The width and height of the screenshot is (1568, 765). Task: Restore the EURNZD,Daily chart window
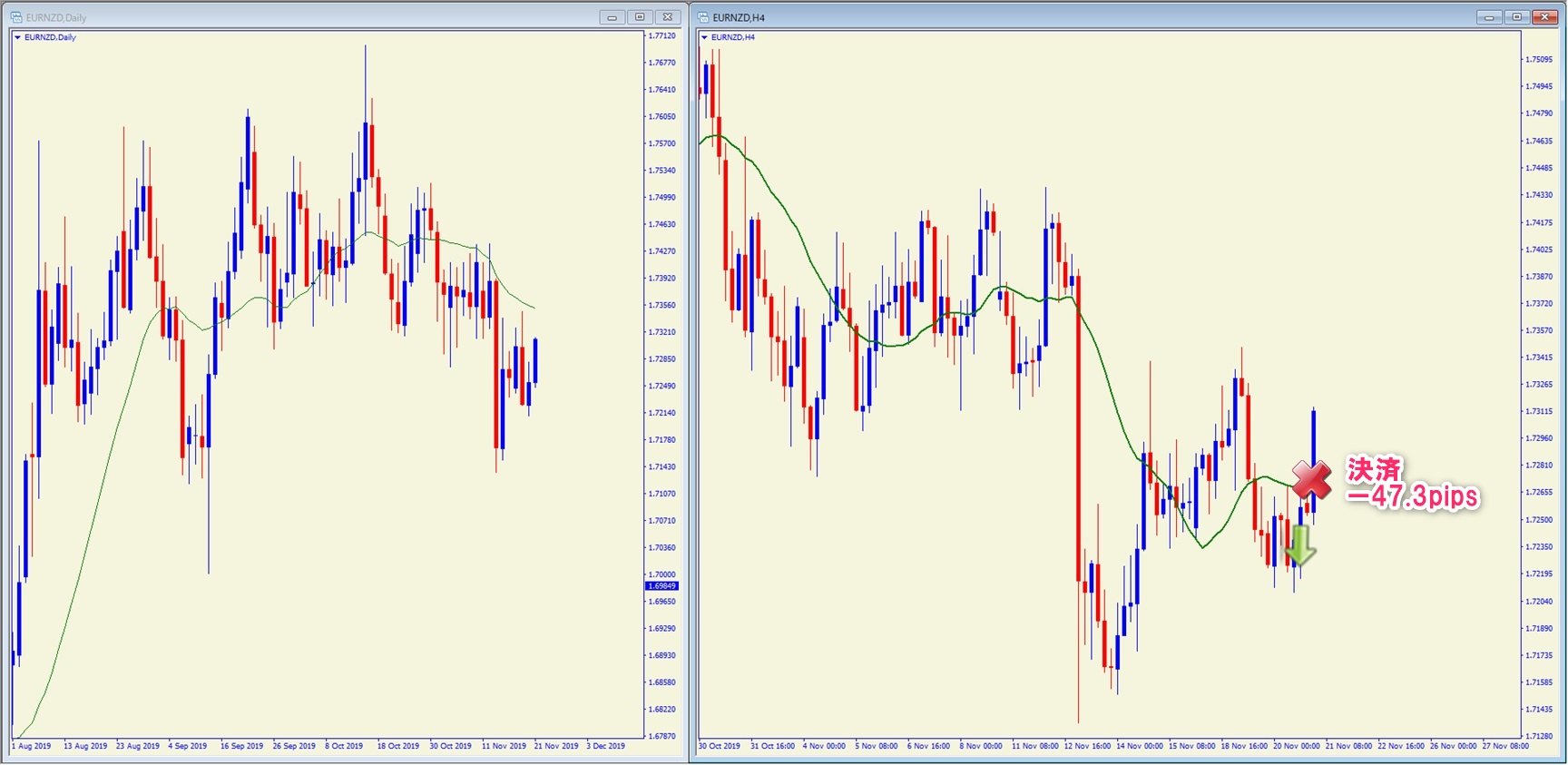tap(640, 17)
